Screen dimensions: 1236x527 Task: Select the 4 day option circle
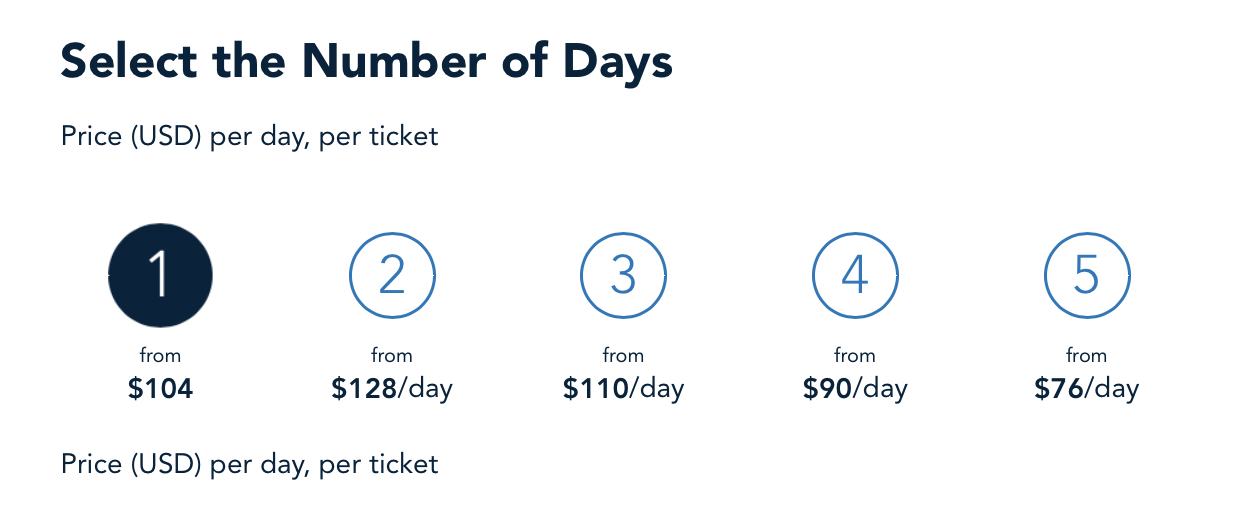[x=855, y=275]
